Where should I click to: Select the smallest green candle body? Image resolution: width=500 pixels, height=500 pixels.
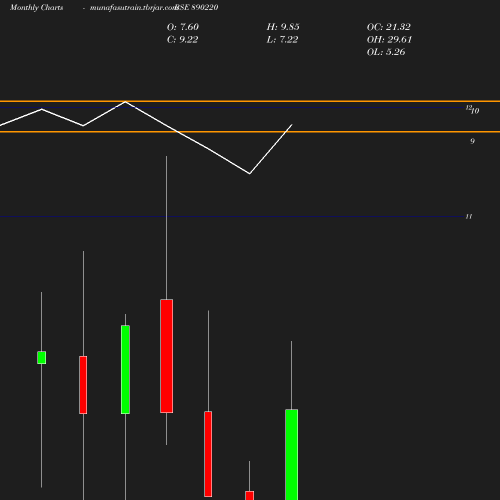pyautogui.click(x=42, y=357)
